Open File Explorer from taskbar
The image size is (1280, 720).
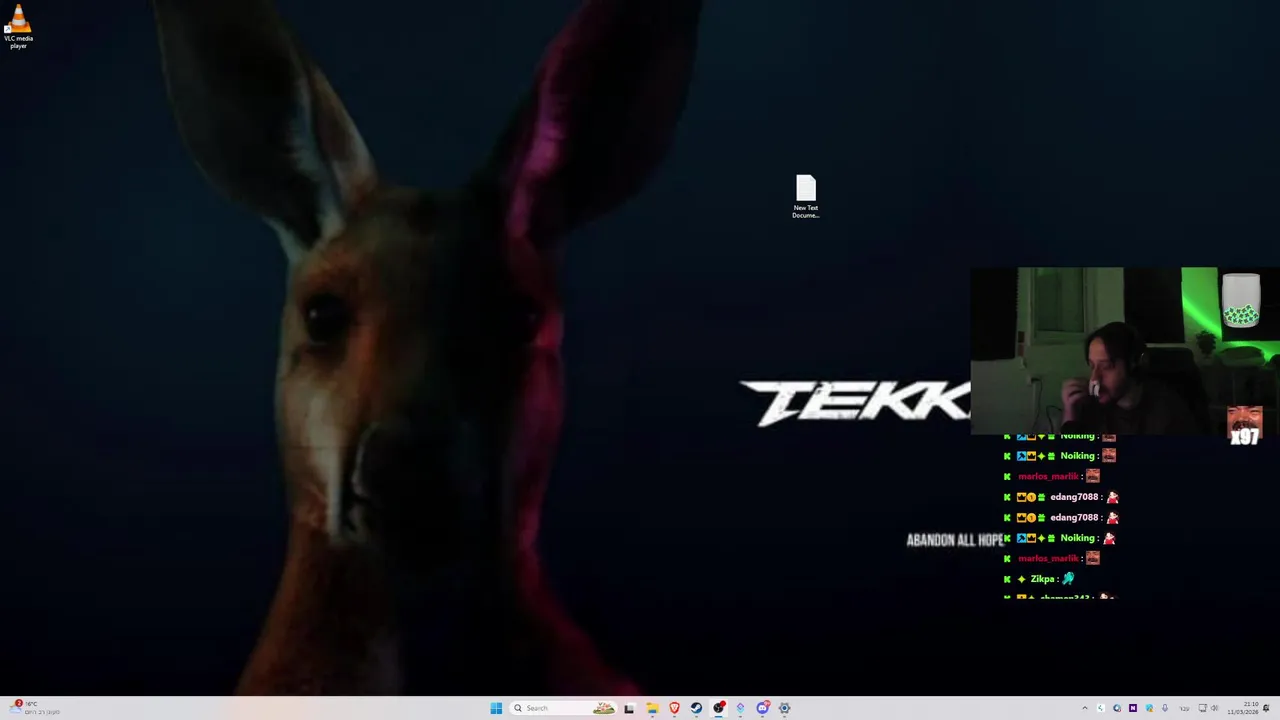click(x=652, y=708)
